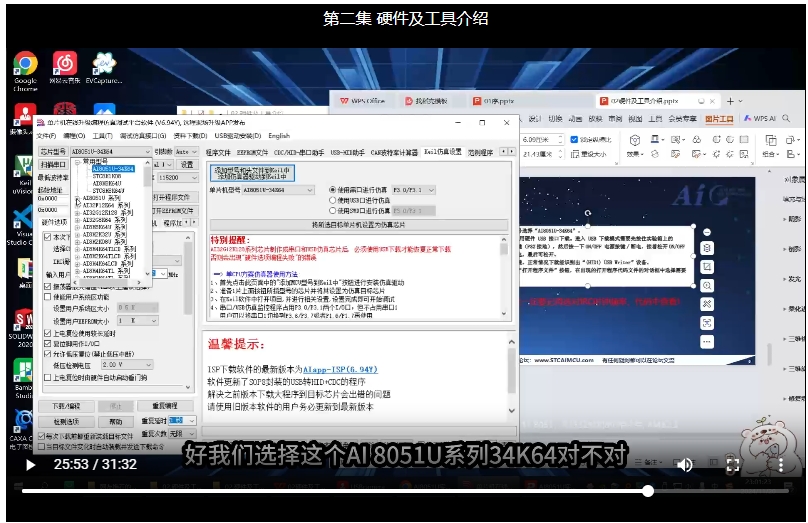Toggle auto-download when target file changes checkbox

point(42,447)
